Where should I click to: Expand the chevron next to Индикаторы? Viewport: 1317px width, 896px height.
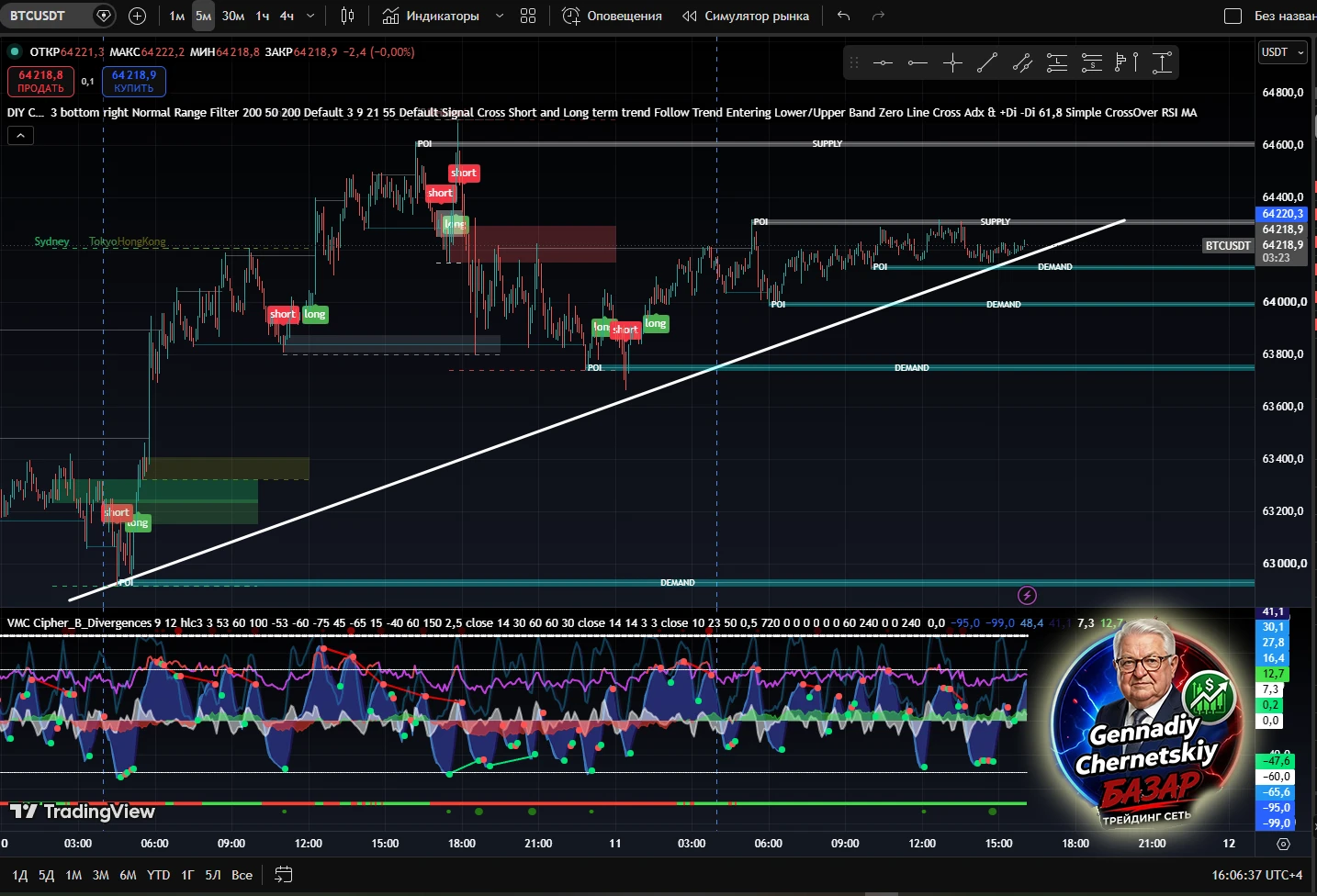pyautogui.click(x=500, y=16)
